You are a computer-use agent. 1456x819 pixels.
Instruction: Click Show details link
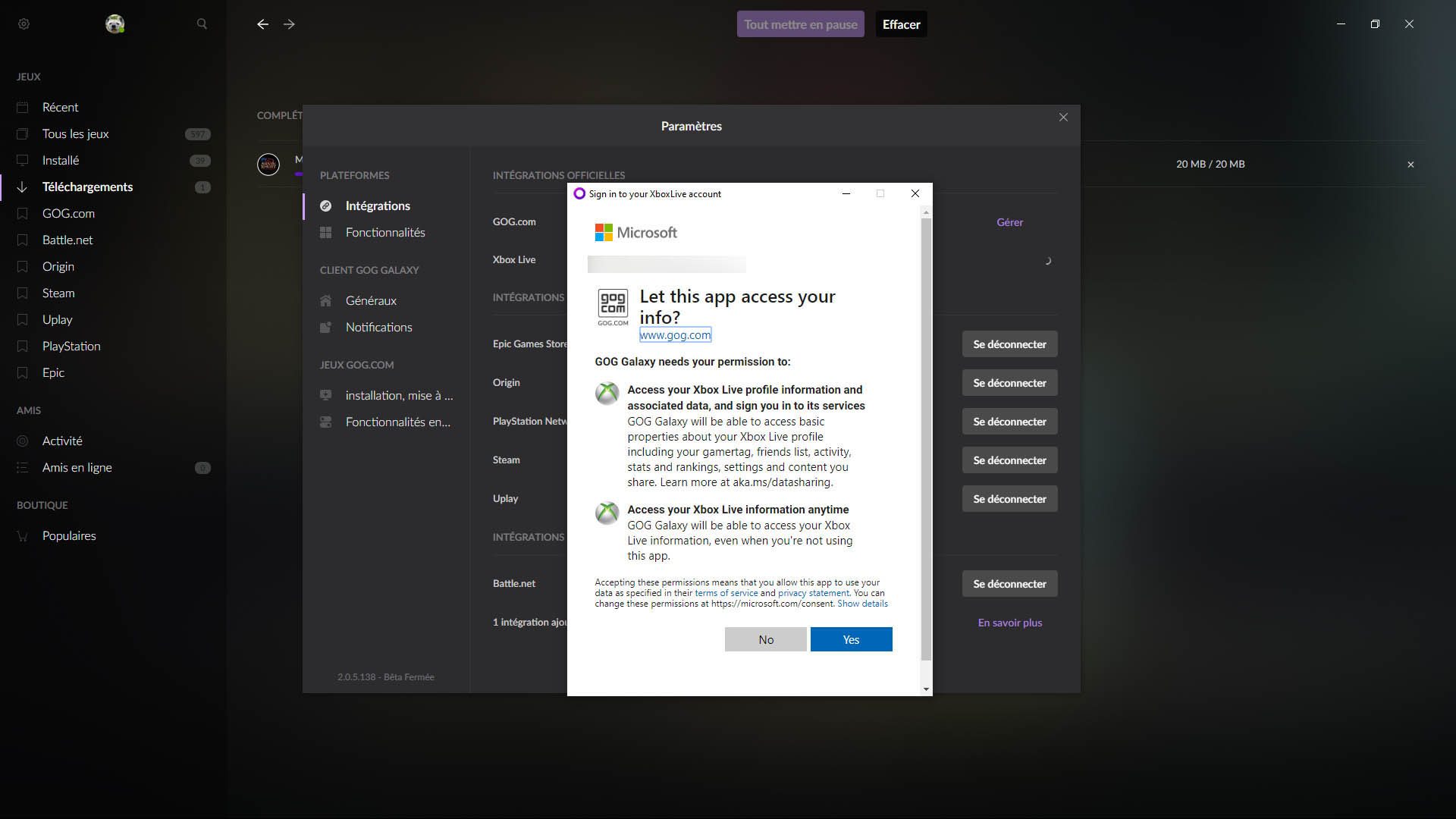click(x=862, y=604)
